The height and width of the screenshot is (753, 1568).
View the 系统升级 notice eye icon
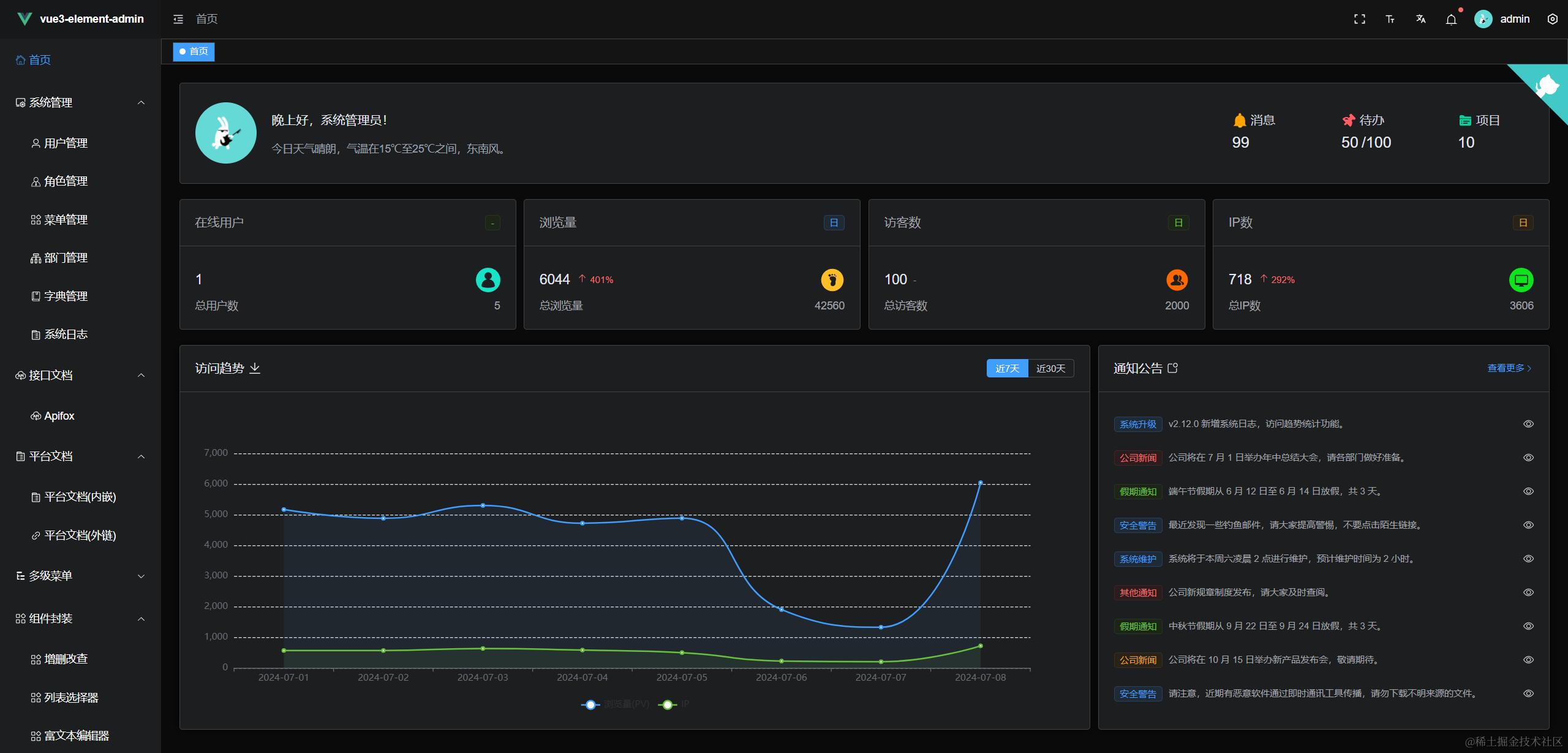click(x=1528, y=424)
